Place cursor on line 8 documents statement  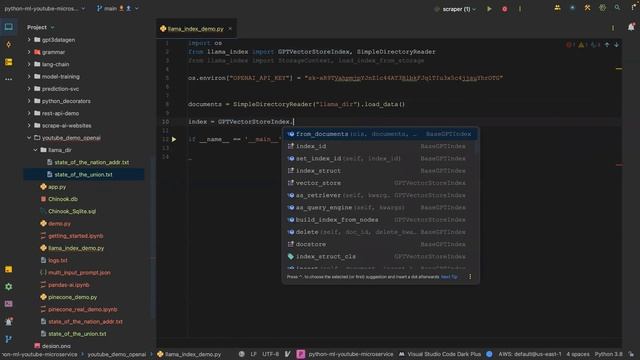(296, 104)
